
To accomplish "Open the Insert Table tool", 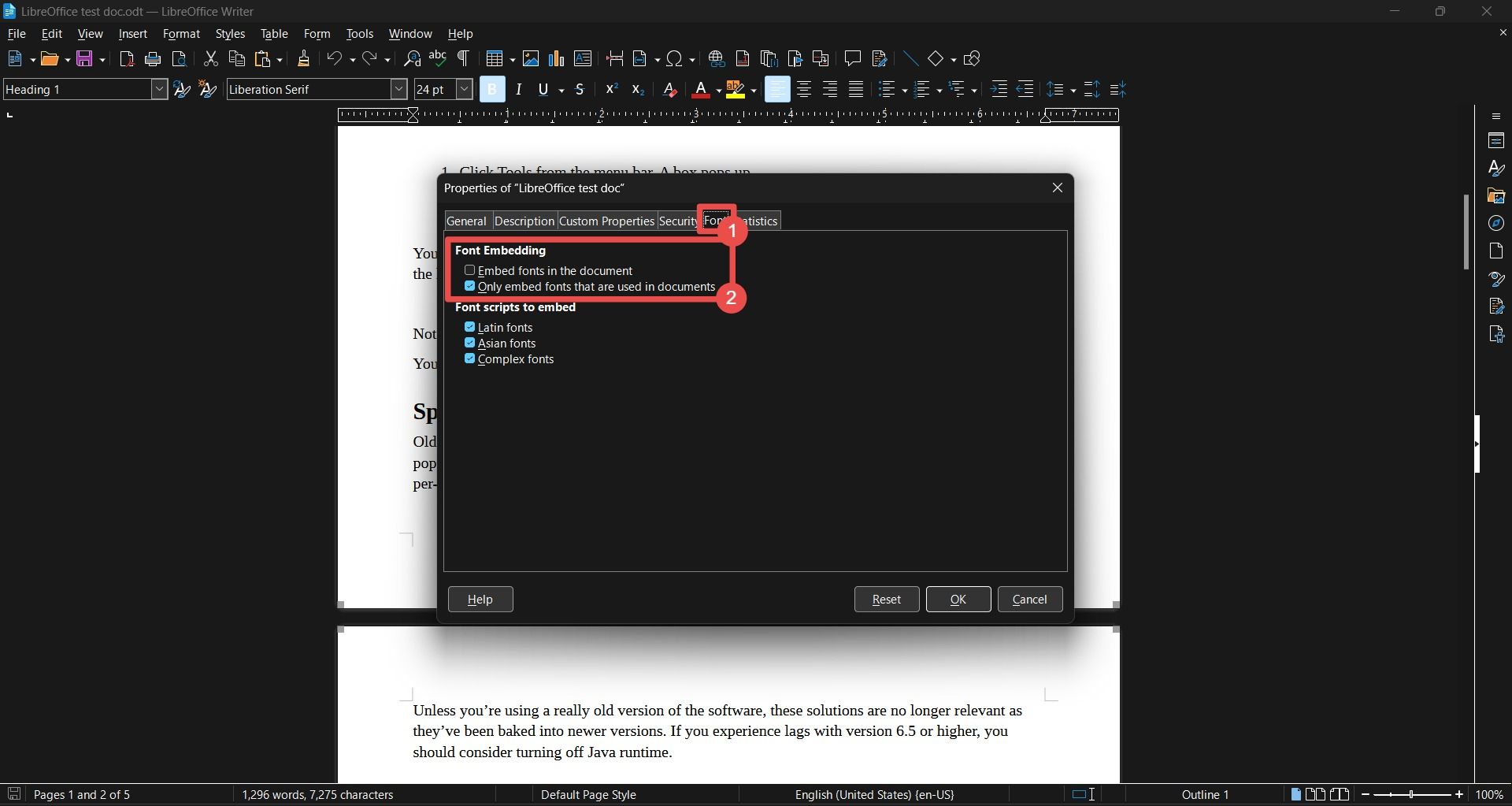I will pos(497,58).
